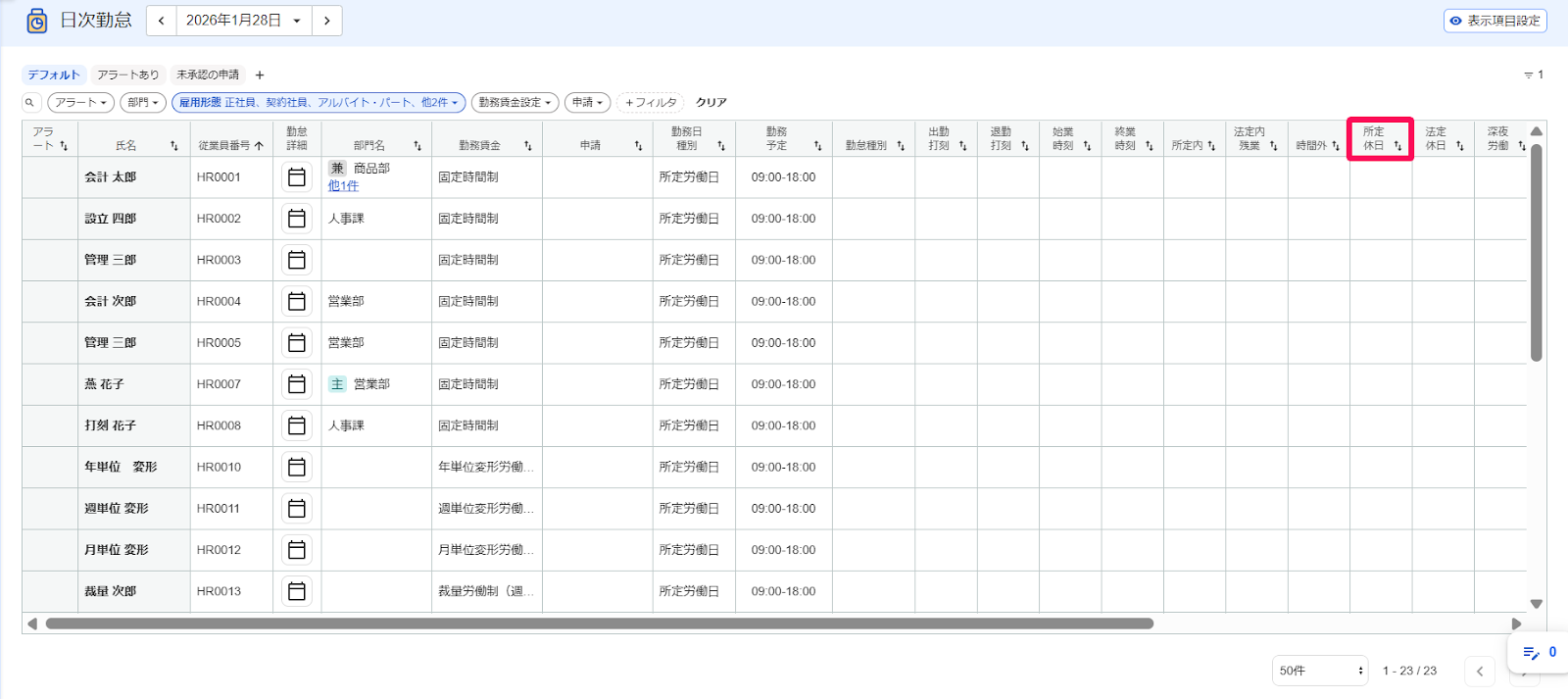The height and width of the screenshot is (699, 1568).
Task: Open the アラート filter dropdown
Action: [80, 102]
